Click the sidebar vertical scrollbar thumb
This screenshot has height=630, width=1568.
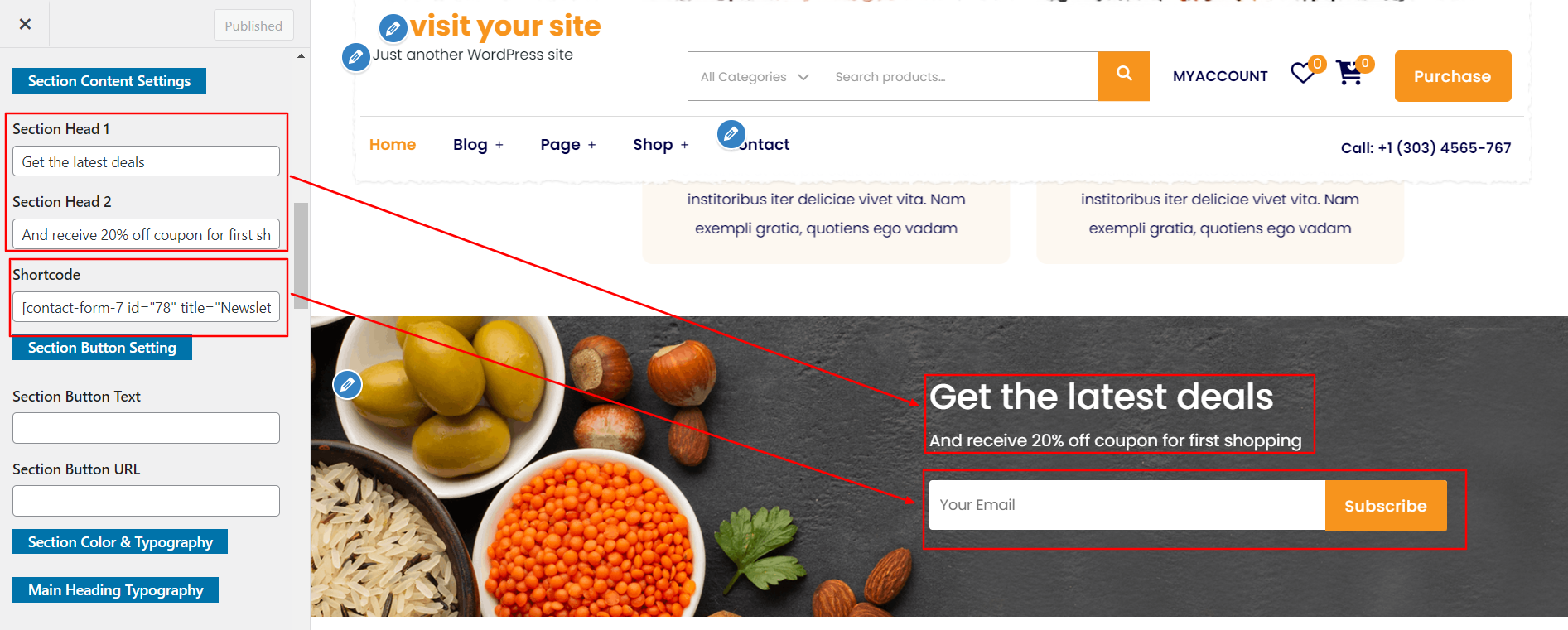click(x=301, y=255)
